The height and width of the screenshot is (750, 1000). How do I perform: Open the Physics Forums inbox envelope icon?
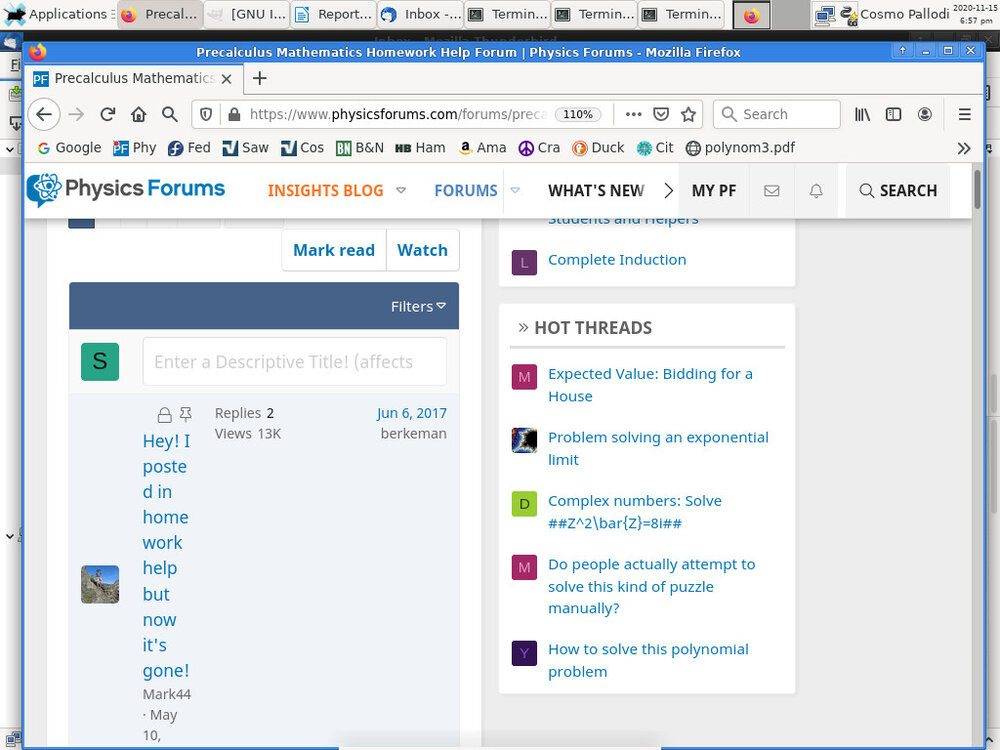771,190
